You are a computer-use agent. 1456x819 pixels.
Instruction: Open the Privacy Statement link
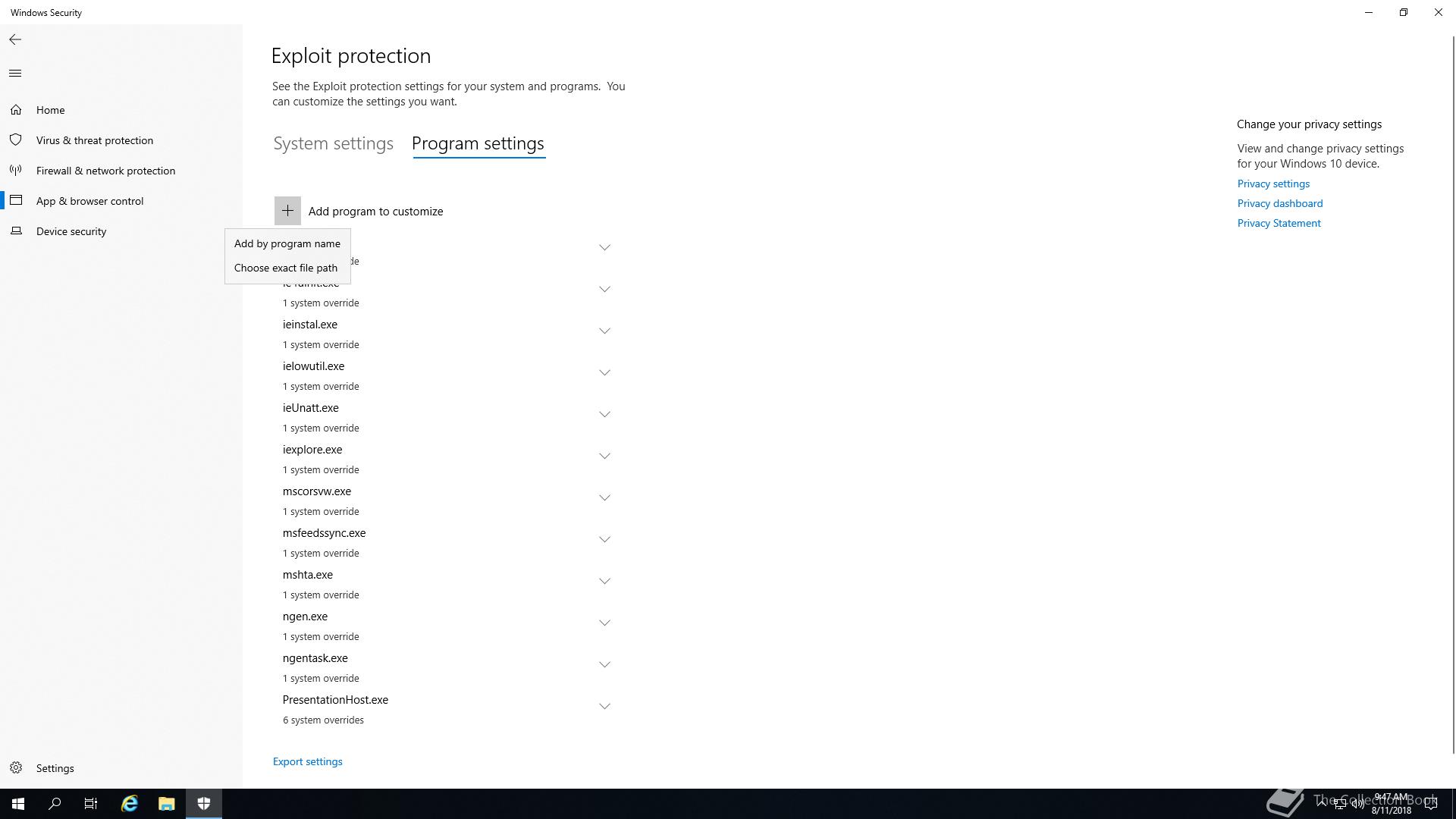coord(1279,223)
